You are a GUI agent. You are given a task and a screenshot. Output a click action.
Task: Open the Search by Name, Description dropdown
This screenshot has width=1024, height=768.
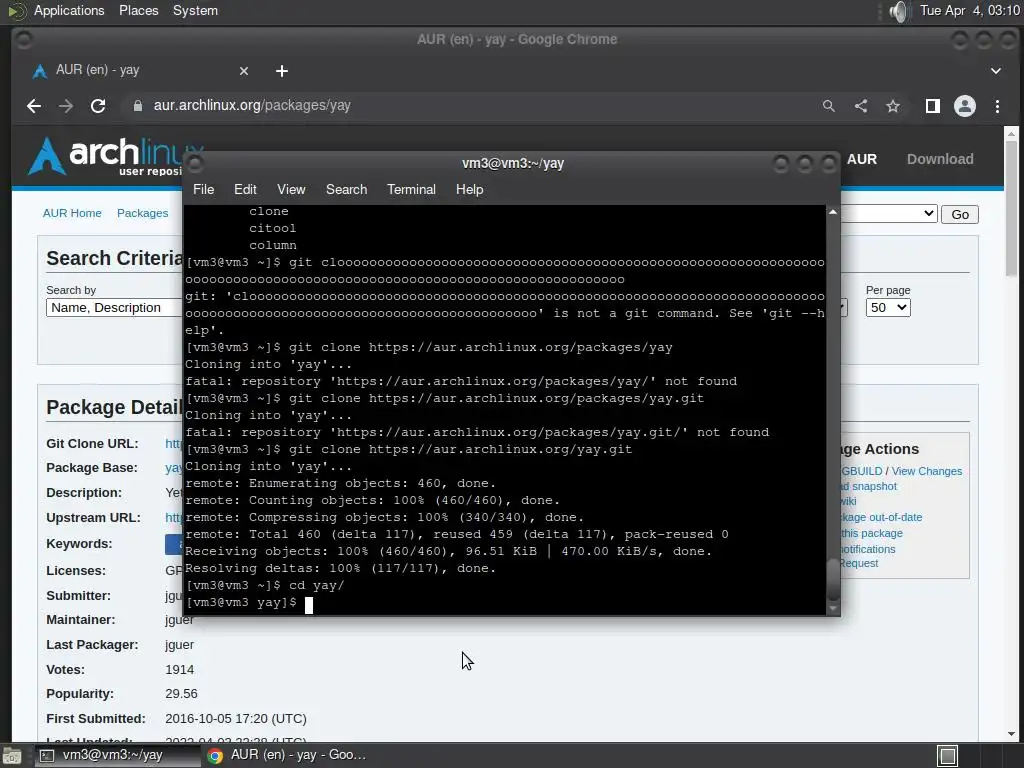point(114,308)
